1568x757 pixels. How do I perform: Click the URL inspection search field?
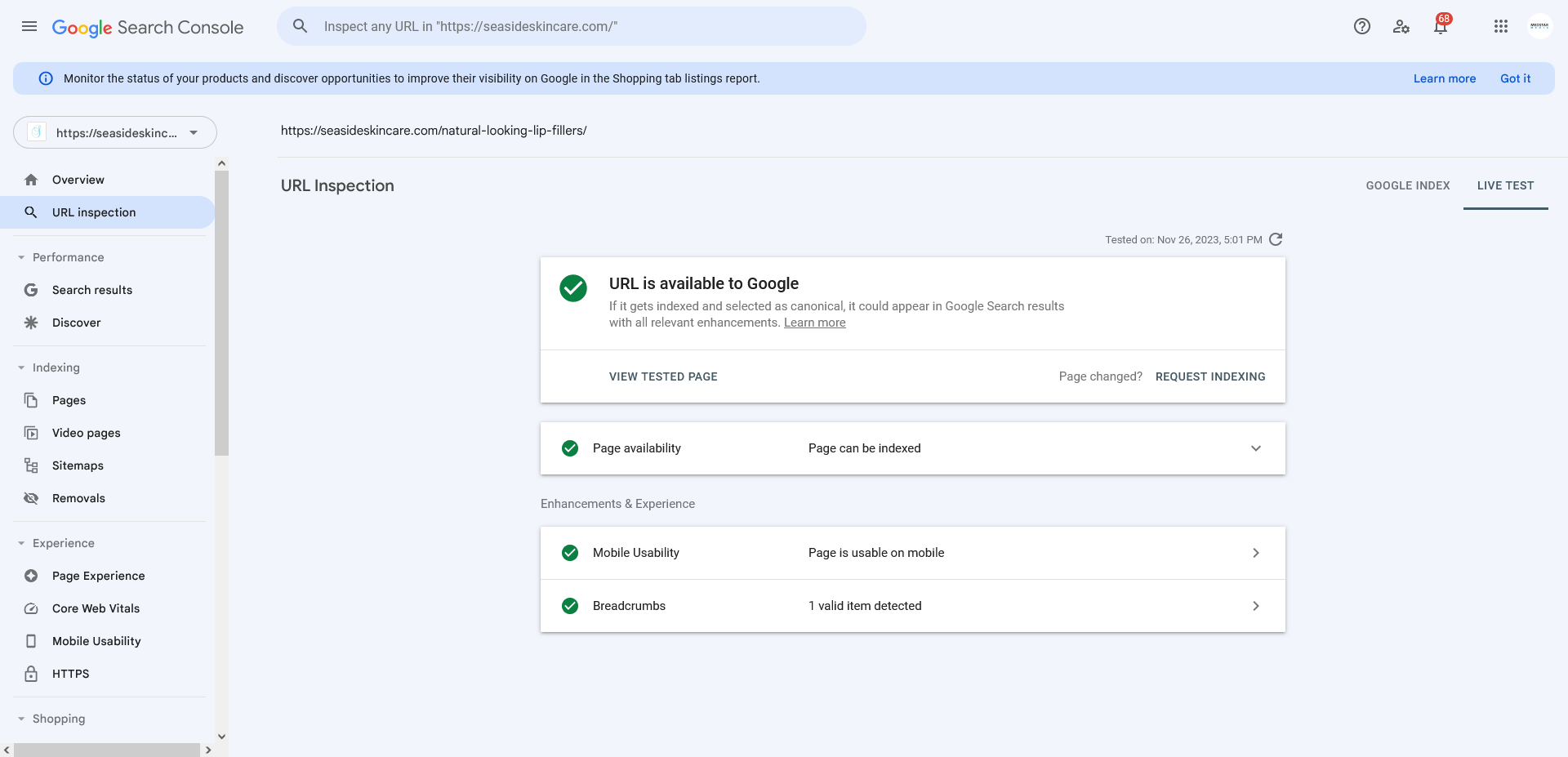pyautogui.click(x=572, y=26)
